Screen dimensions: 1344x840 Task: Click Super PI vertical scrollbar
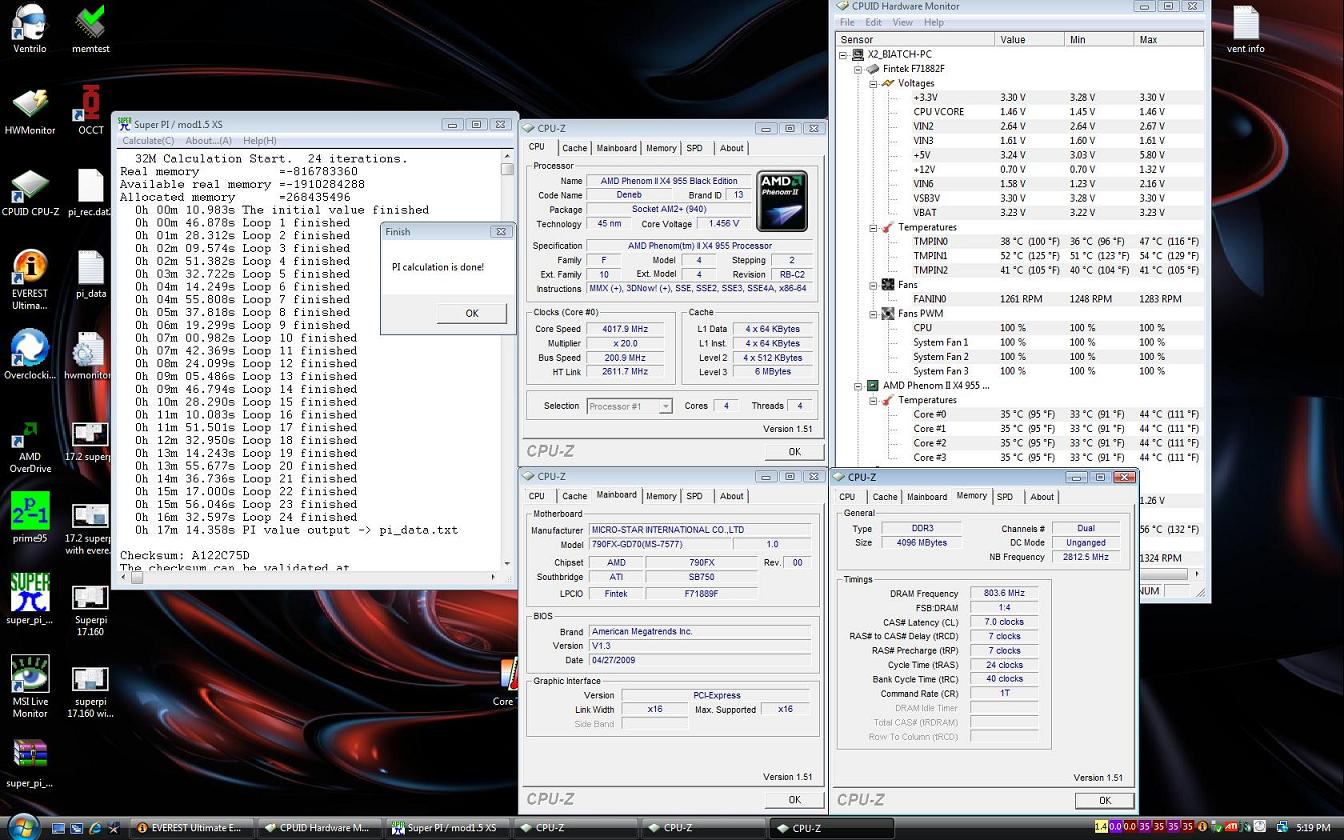pyautogui.click(x=507, y=360)
